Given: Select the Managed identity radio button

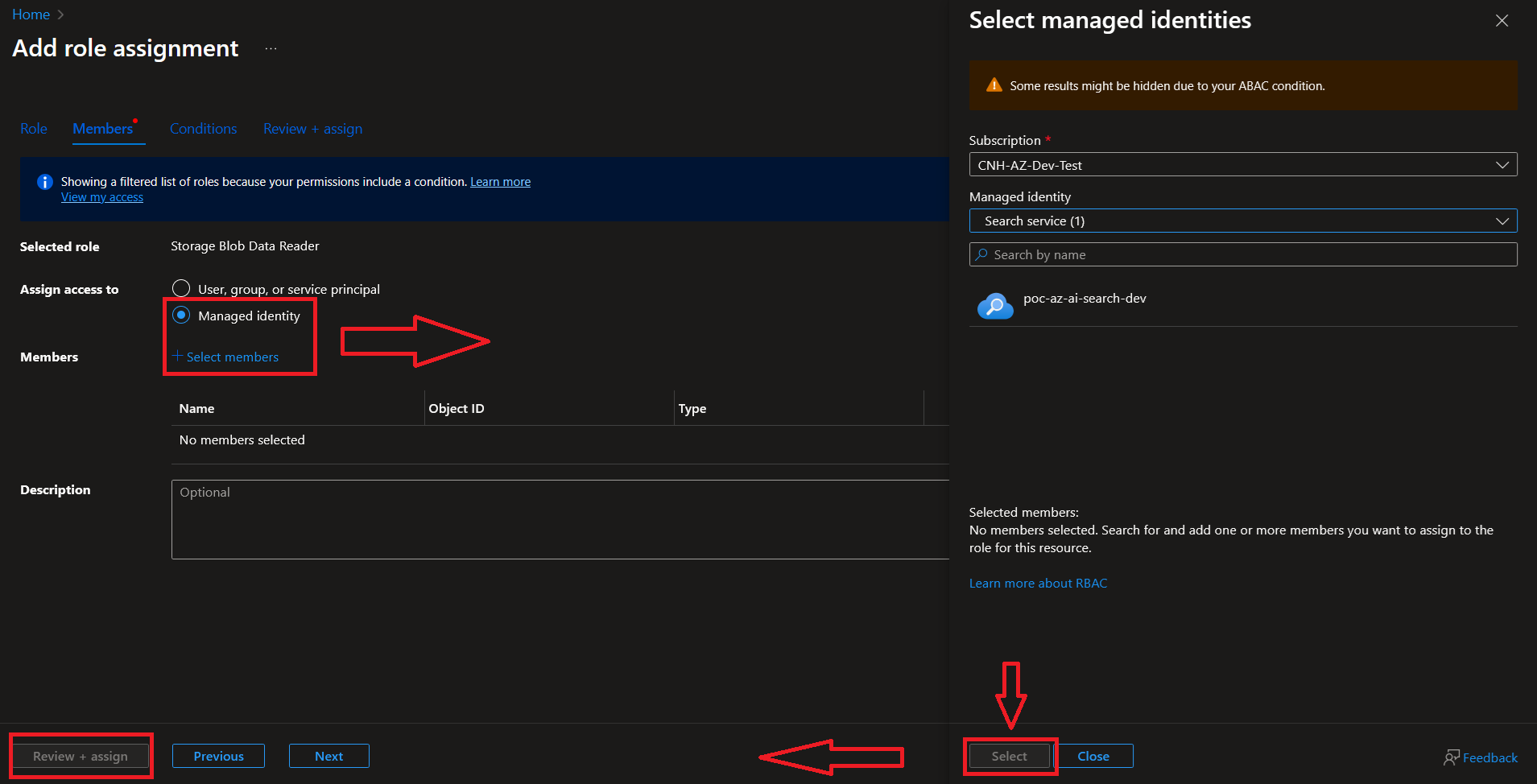Looking at the screenshot, I should (181, 316).
